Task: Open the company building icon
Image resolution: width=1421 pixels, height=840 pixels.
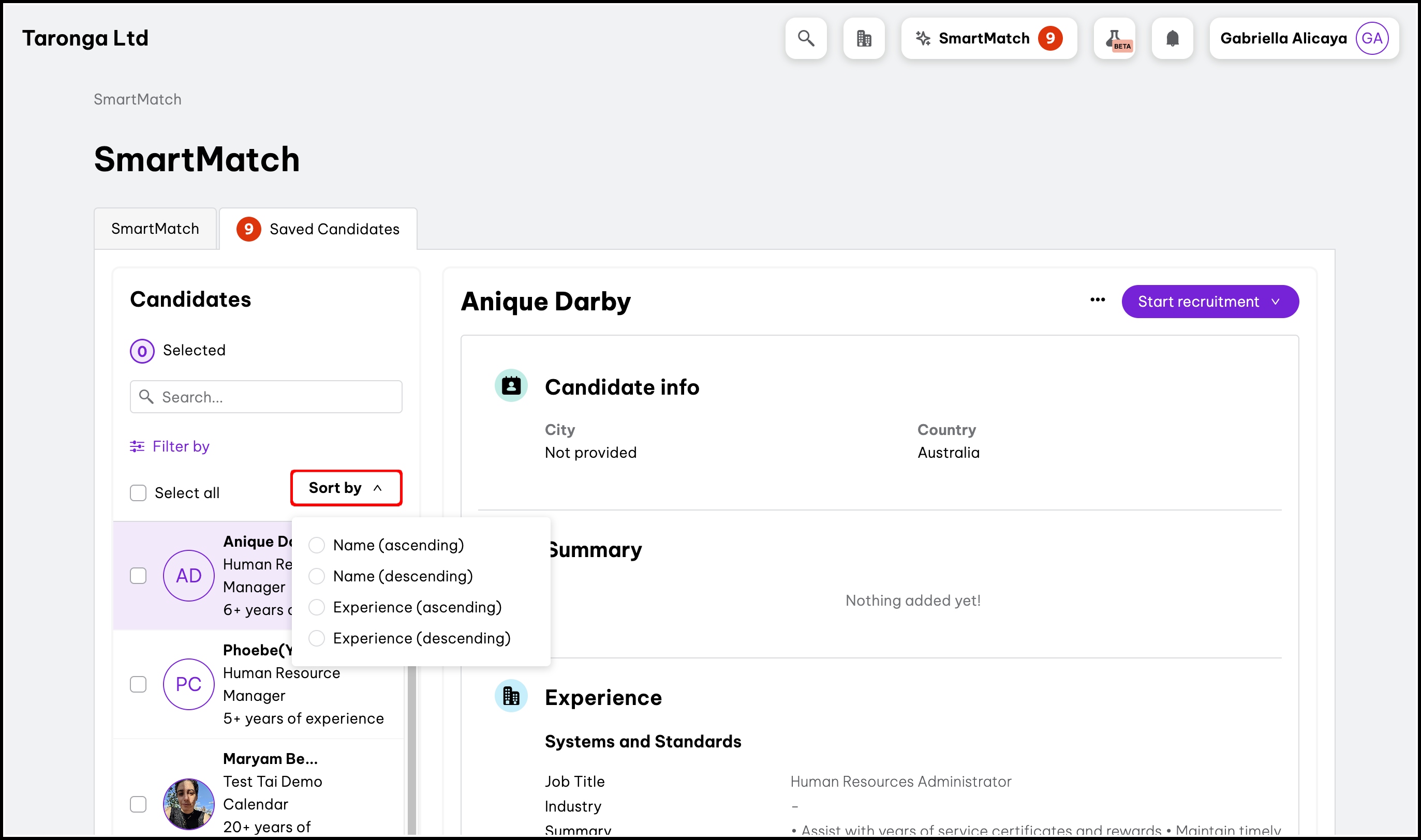Action: coord(864,38)
